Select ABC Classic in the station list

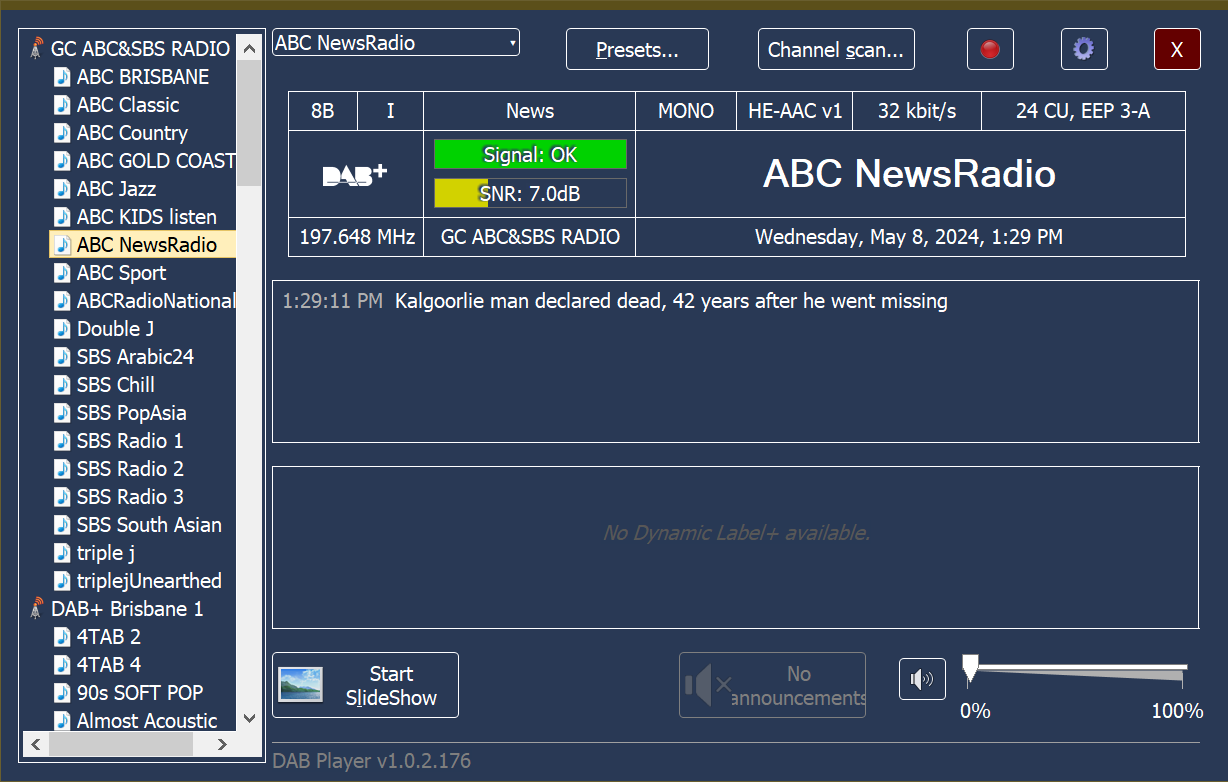click(128, 105)
